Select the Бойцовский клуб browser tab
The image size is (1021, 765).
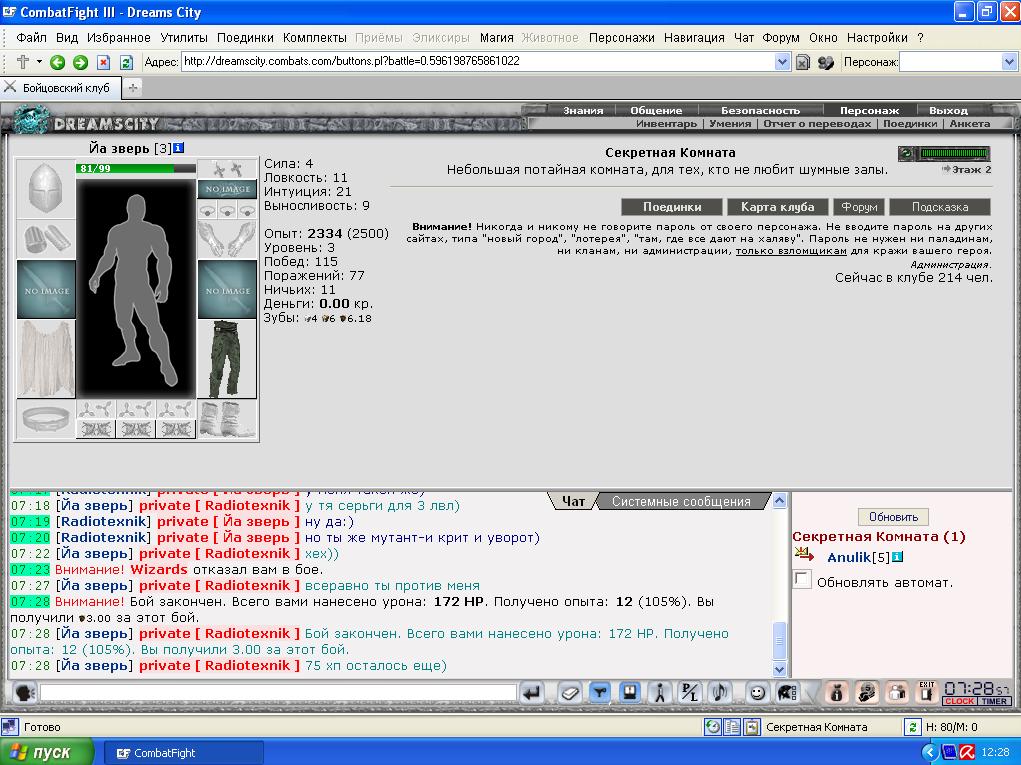pyautogui.click(x=61, y=88)
